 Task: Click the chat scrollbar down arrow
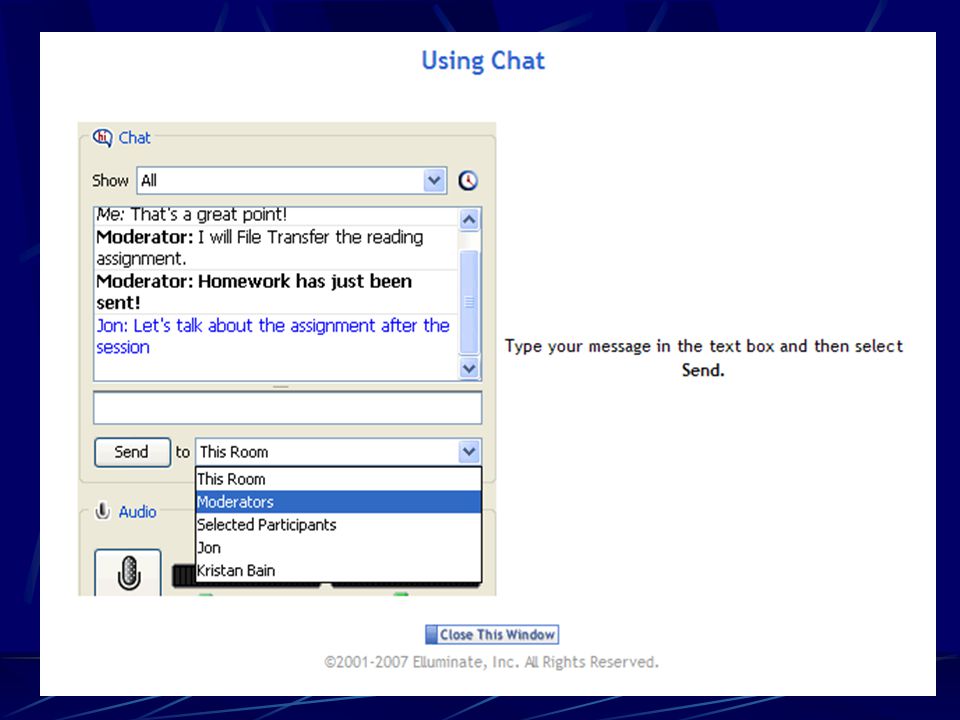(x=470, y=369)
